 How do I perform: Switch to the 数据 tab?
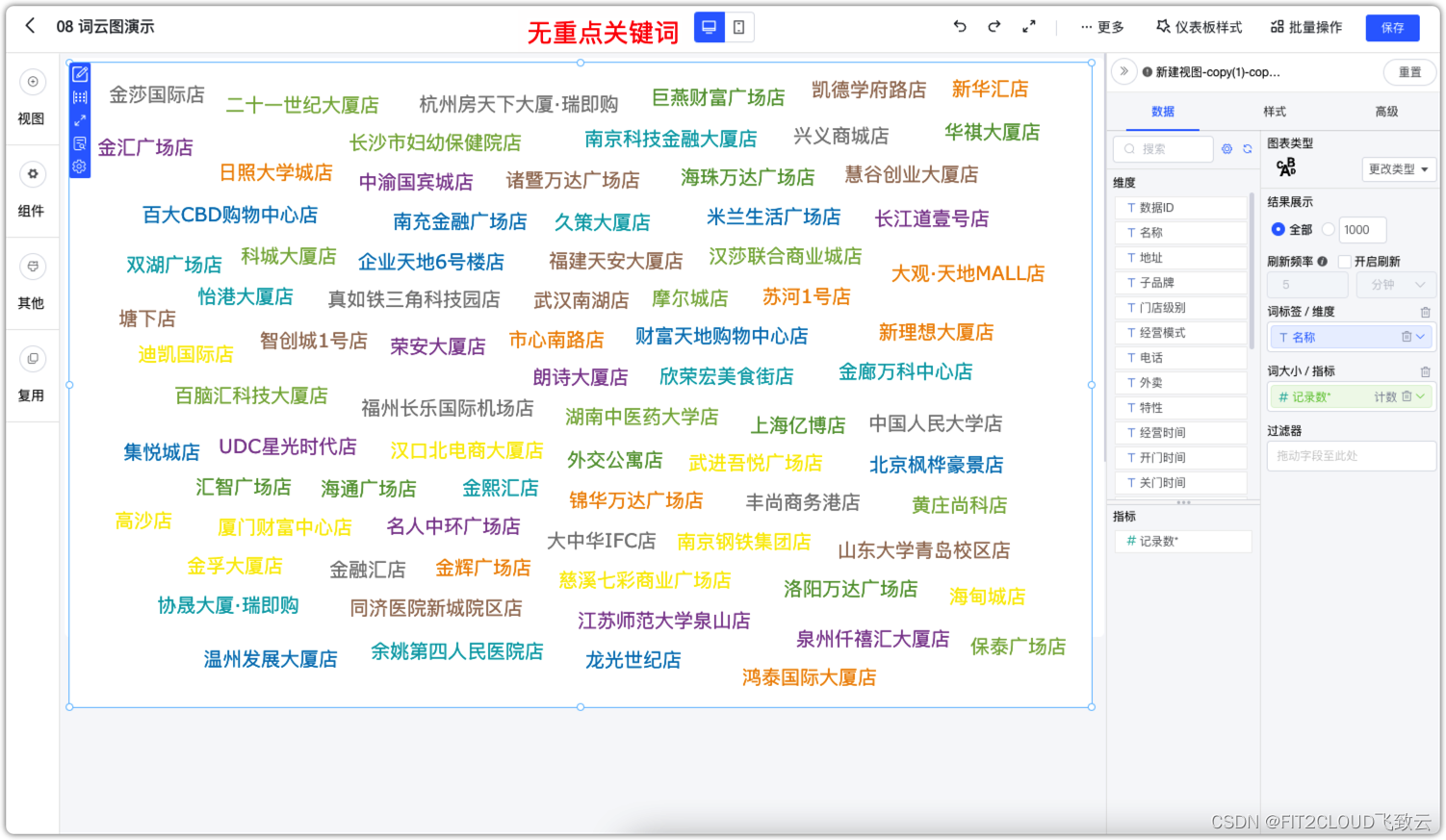(x=1163, y=112)
